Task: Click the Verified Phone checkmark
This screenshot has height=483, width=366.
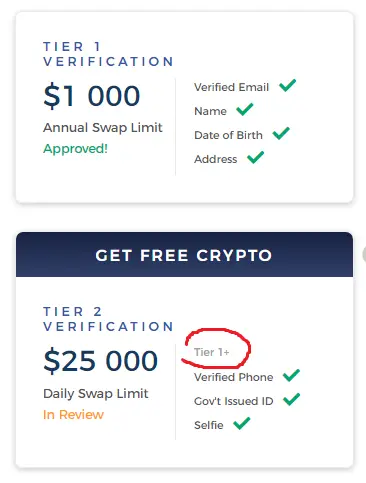Action: coord(291,375)
